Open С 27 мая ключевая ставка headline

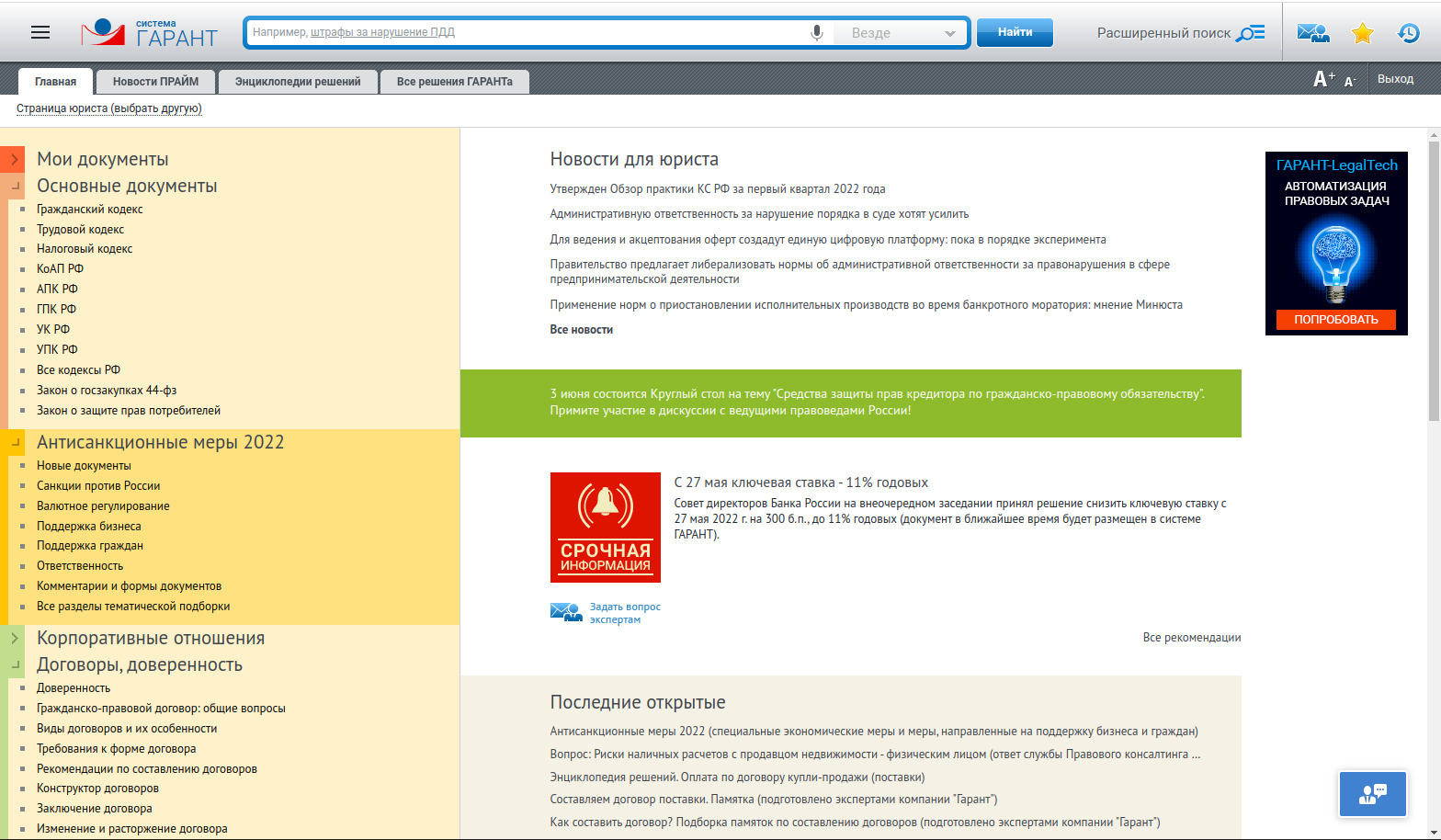800,482
